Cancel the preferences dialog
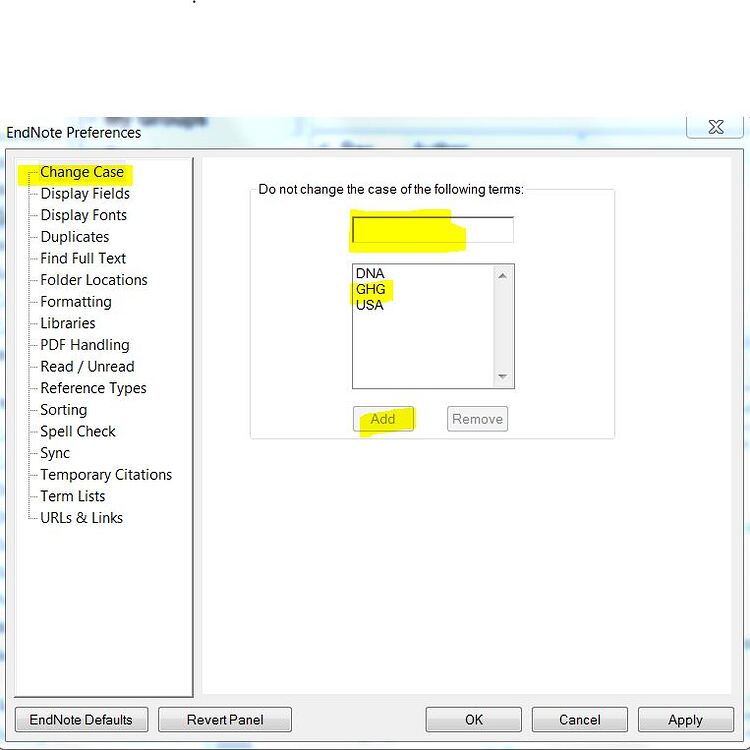Image resolution: width=750 pixels, height=750 pixels. point(580,720)
